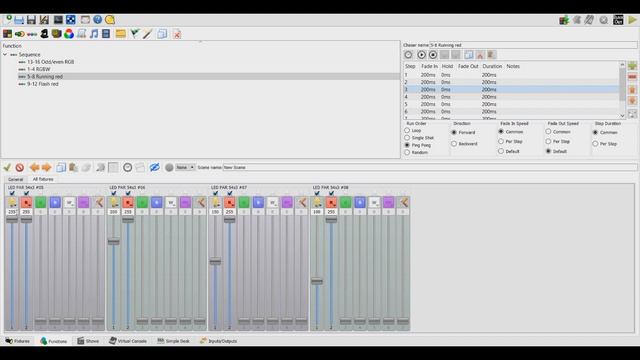Open the DMX monitor

(58, 20)
